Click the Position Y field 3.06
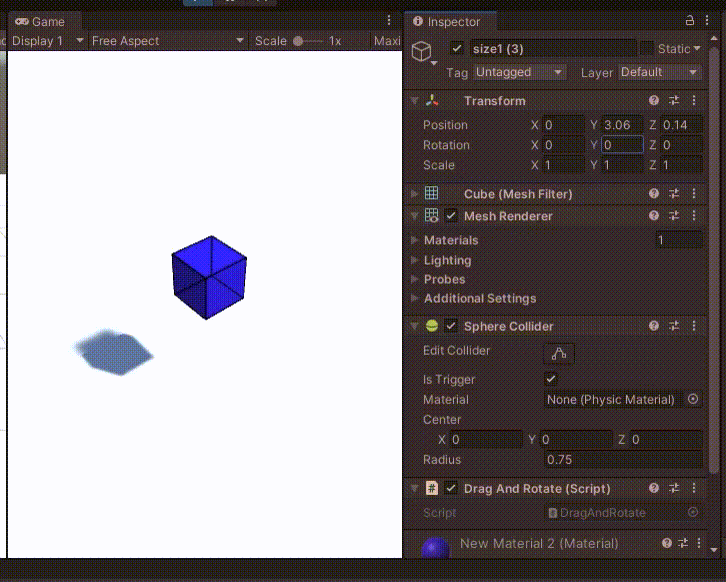Screen dimensions: 726x582 point(622,125)
